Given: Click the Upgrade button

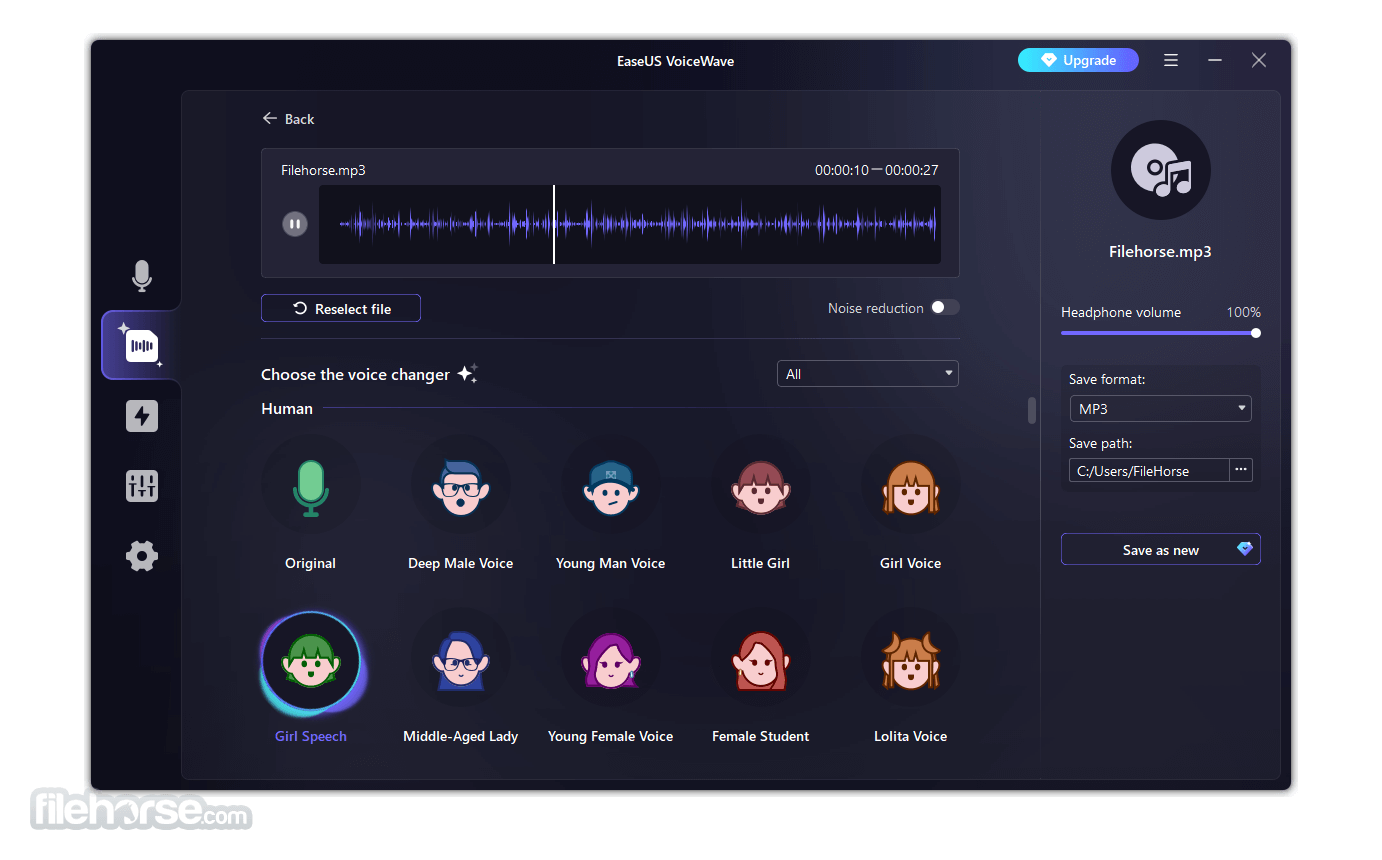Looking at the screenshot, I should pos(1078,60).
